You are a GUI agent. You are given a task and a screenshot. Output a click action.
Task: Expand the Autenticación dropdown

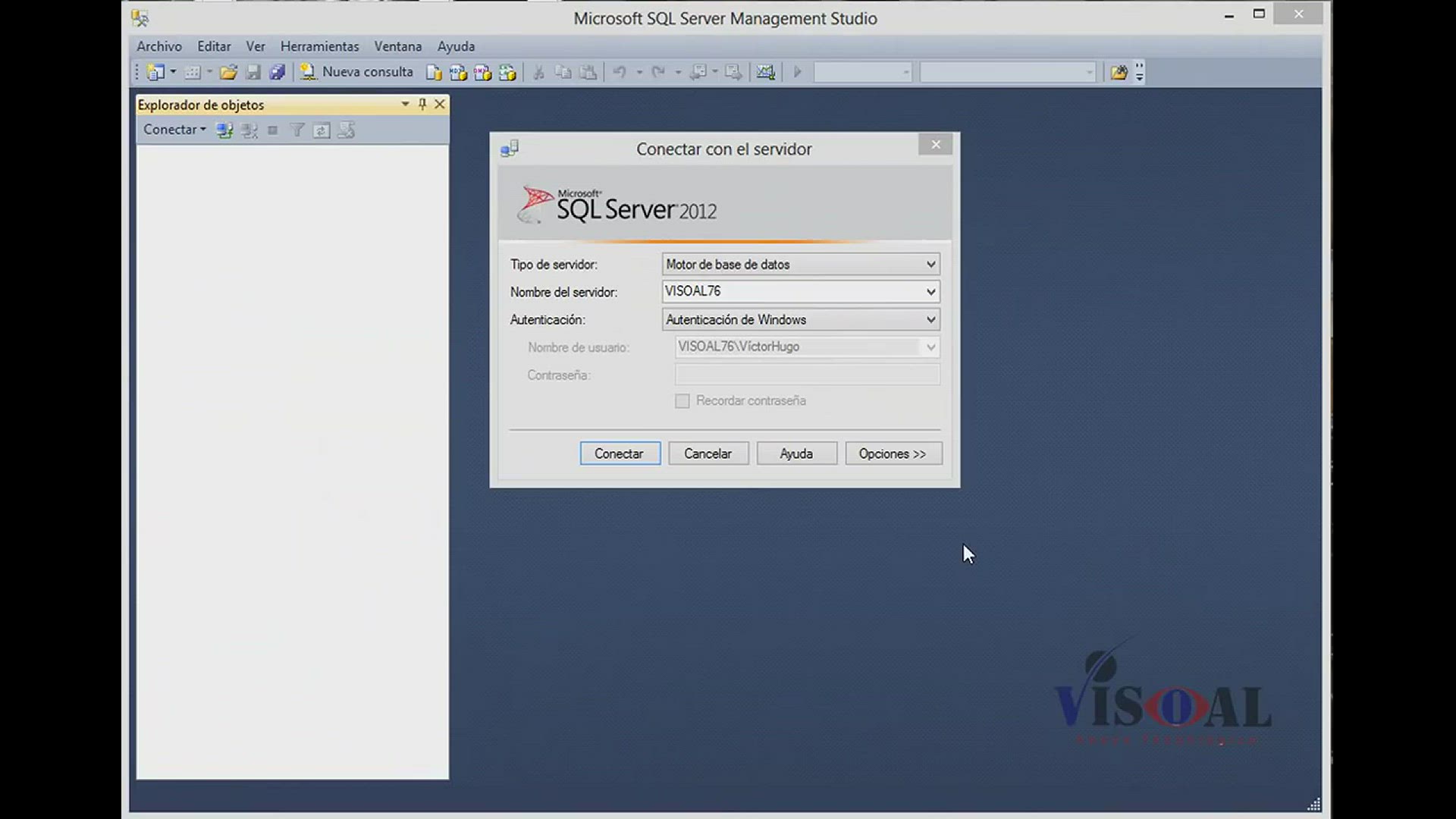point(930,319)
